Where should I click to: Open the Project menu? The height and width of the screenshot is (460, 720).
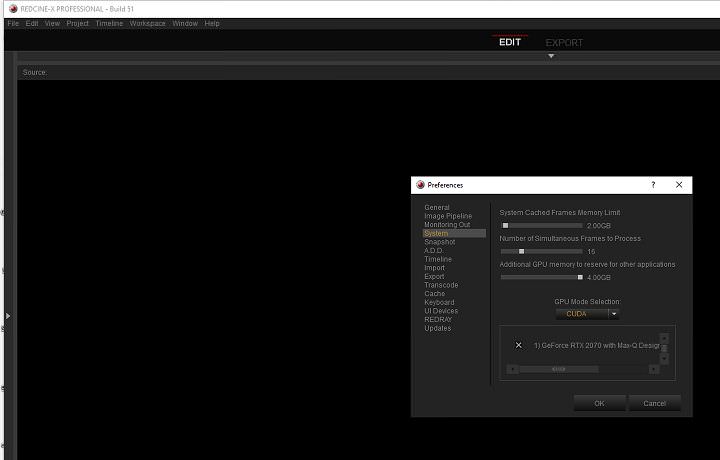[77, 23]
